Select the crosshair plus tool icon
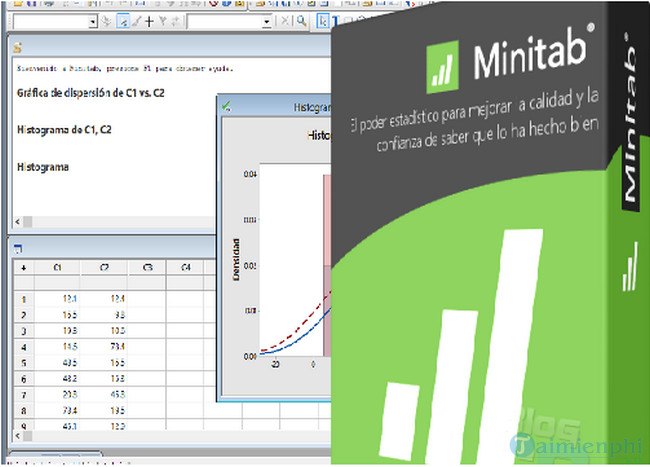 point(149,21)
